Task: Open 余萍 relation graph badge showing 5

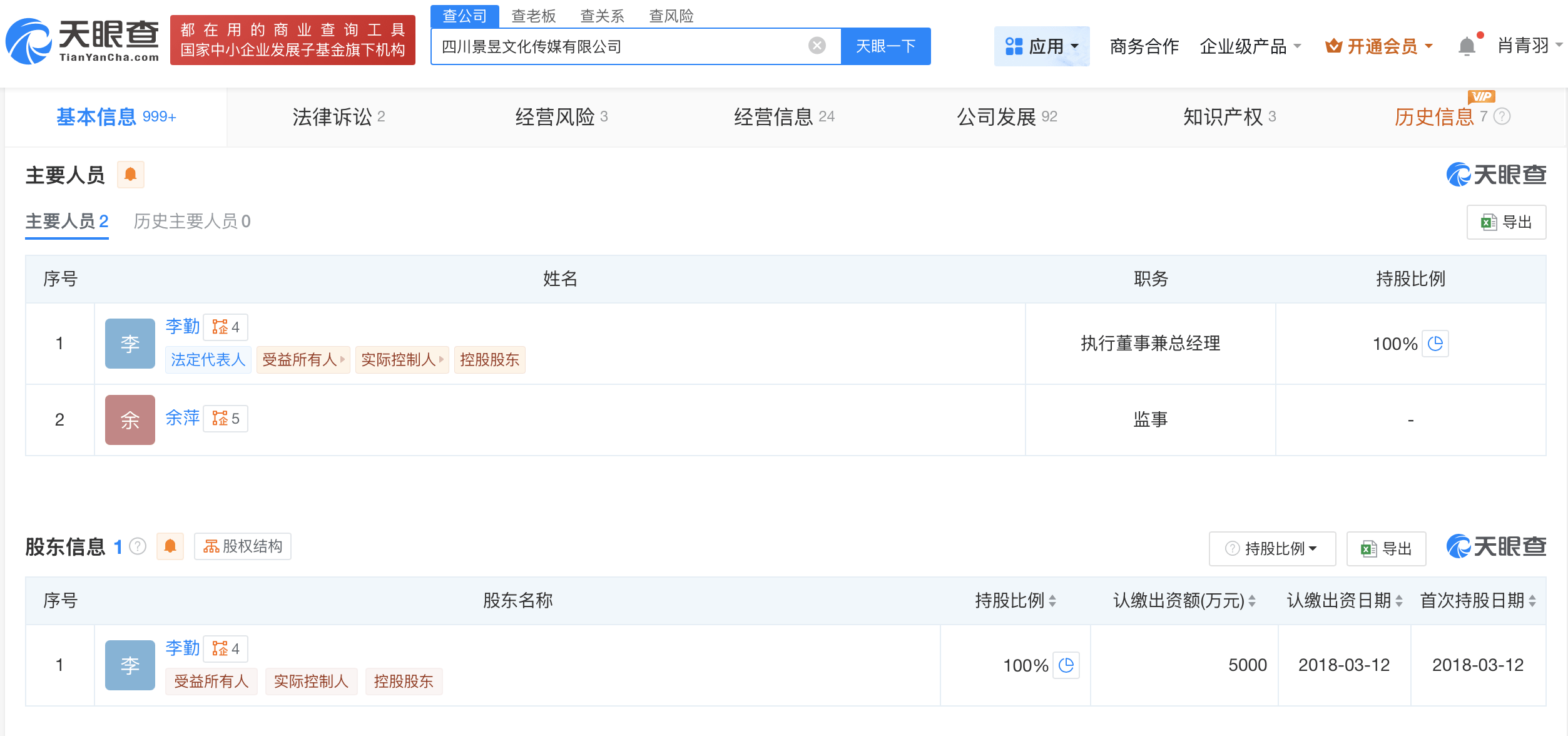Action: click(x=225, y=419)
